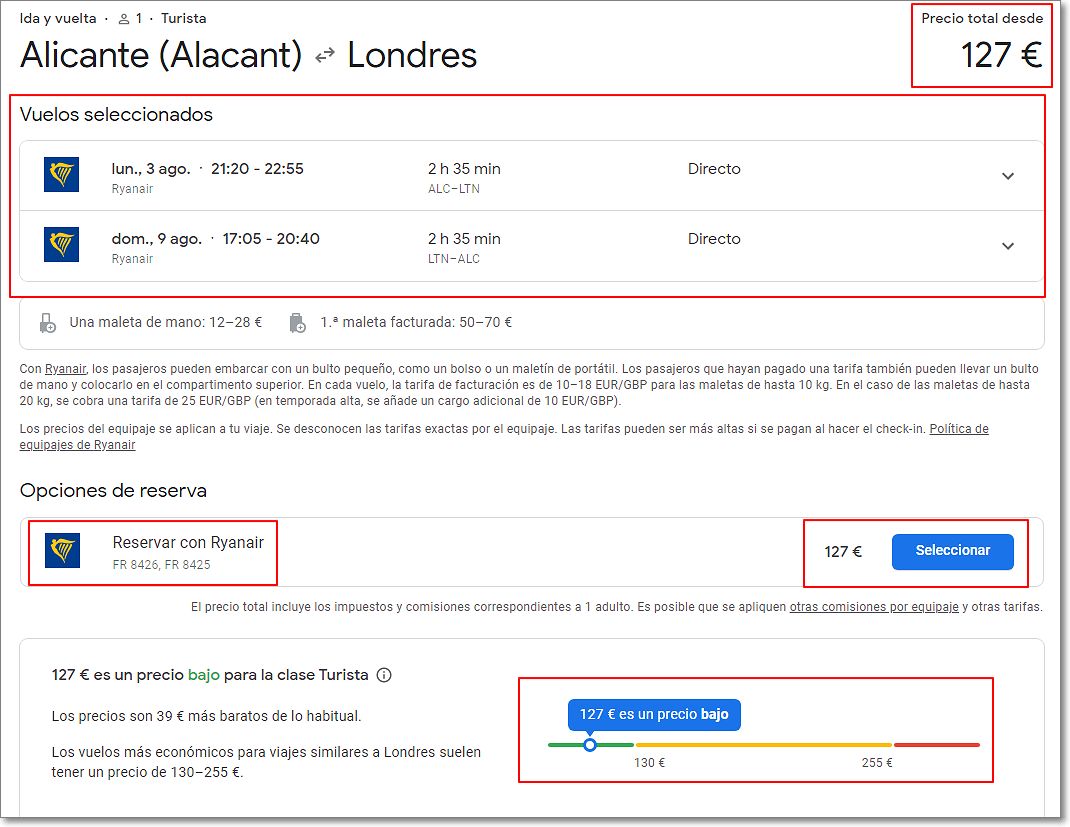Click flight numbers 'FR 8426, FR 8425'
Image resolution: width=1070 pixels, height=827 pixels.
162,565
